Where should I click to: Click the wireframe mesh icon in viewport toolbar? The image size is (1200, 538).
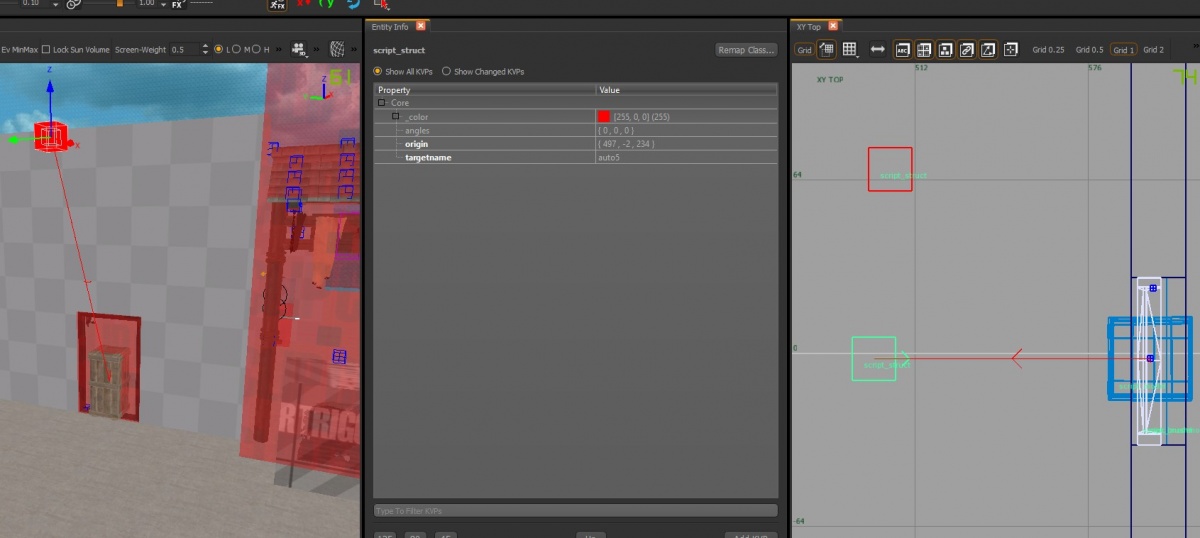click(338, 49)
